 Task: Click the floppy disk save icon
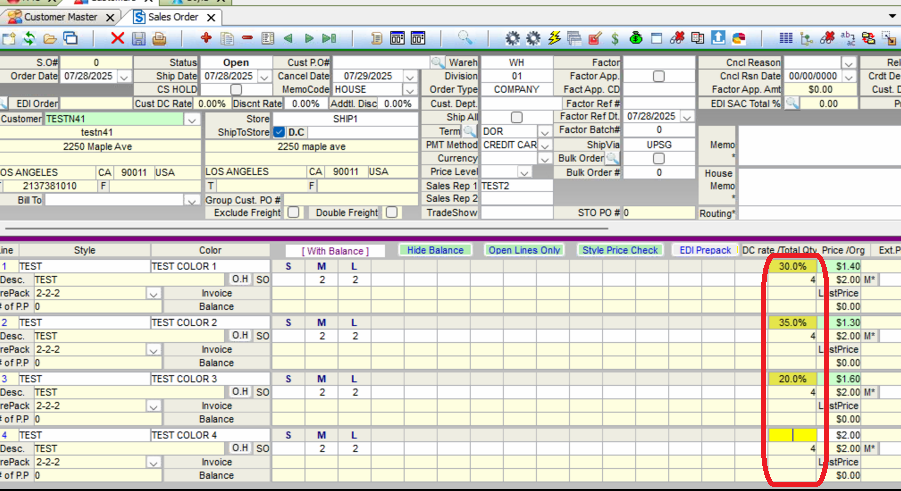pyautogui.click(x=138, y=39)
